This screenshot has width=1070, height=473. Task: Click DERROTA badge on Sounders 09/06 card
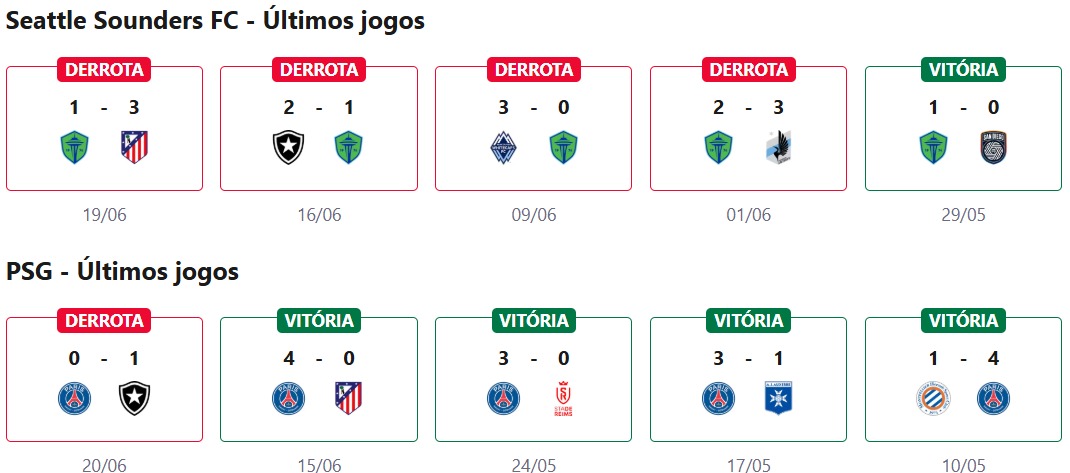click(534, 69)
